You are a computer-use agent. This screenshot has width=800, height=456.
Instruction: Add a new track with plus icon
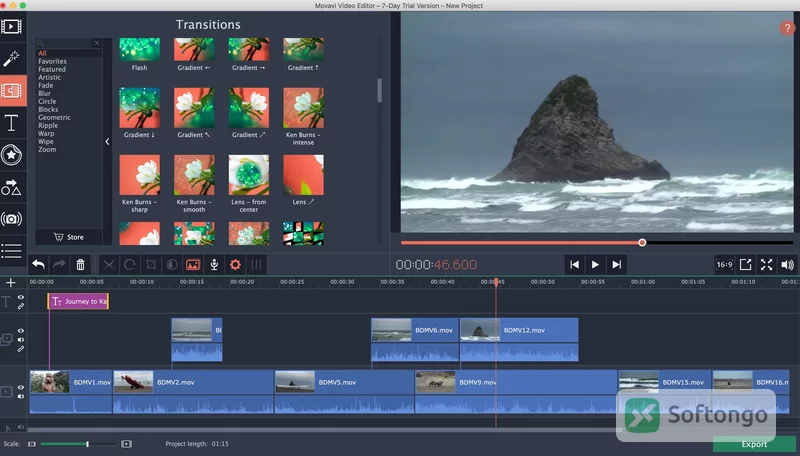pyautogui.click(x=11, y=282)
